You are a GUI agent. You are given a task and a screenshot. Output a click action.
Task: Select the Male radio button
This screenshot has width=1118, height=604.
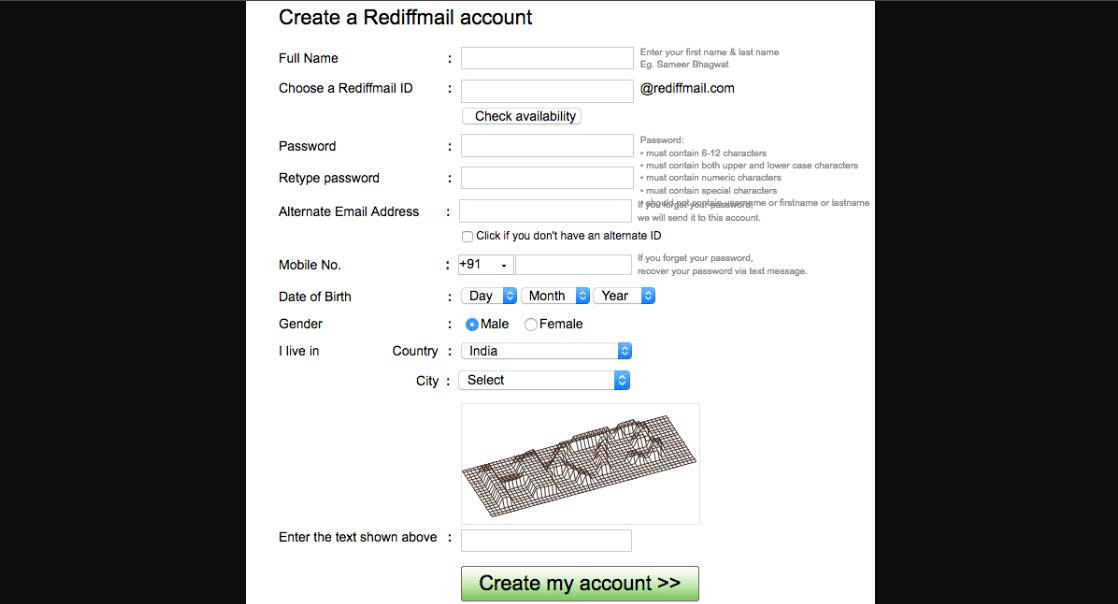(x=471, y=324)
